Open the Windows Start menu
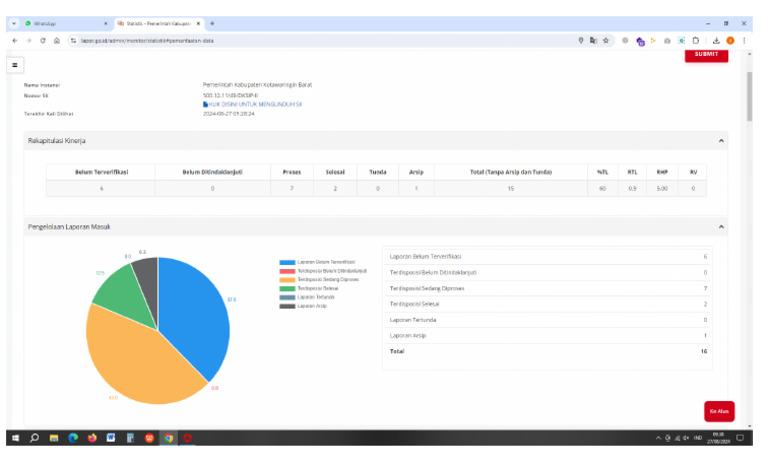Screen dimensions: 768x466 point(15,438)
